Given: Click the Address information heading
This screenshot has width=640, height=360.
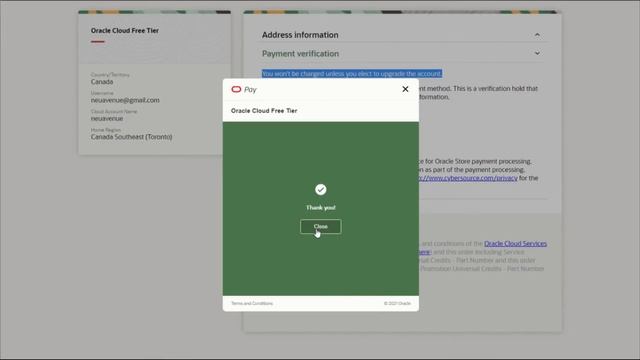Looking at the screenshot, I should pyautogui.click(x=300, y=35).
